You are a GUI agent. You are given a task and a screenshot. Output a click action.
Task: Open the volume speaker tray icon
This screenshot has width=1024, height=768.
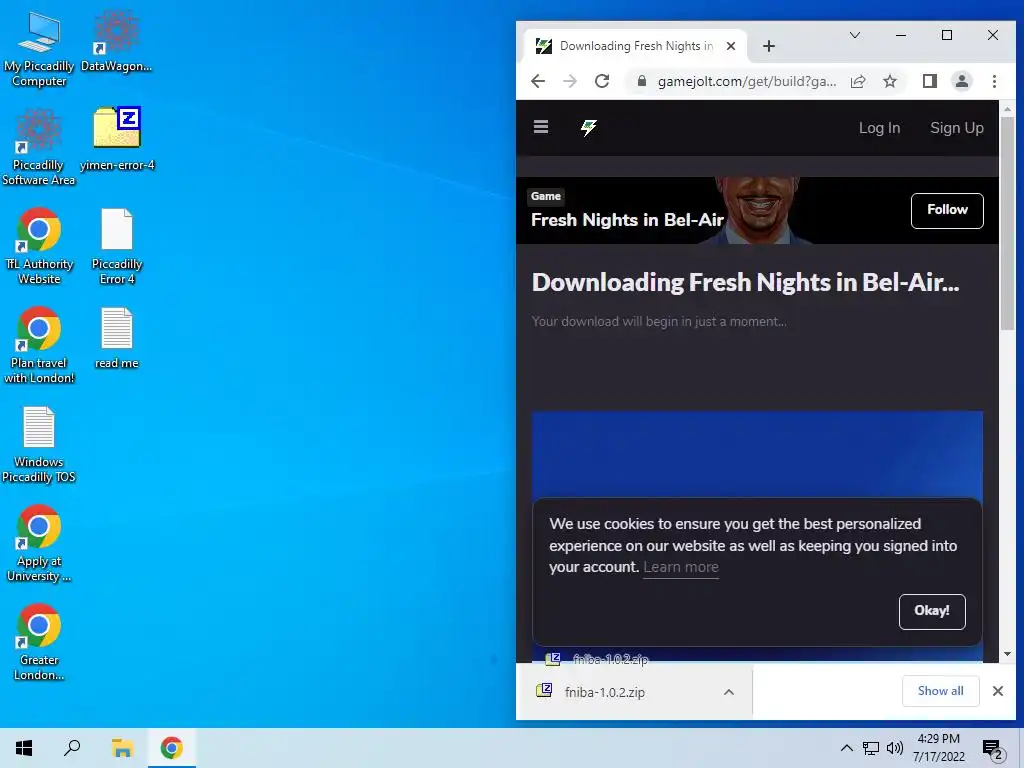[895, 748]
